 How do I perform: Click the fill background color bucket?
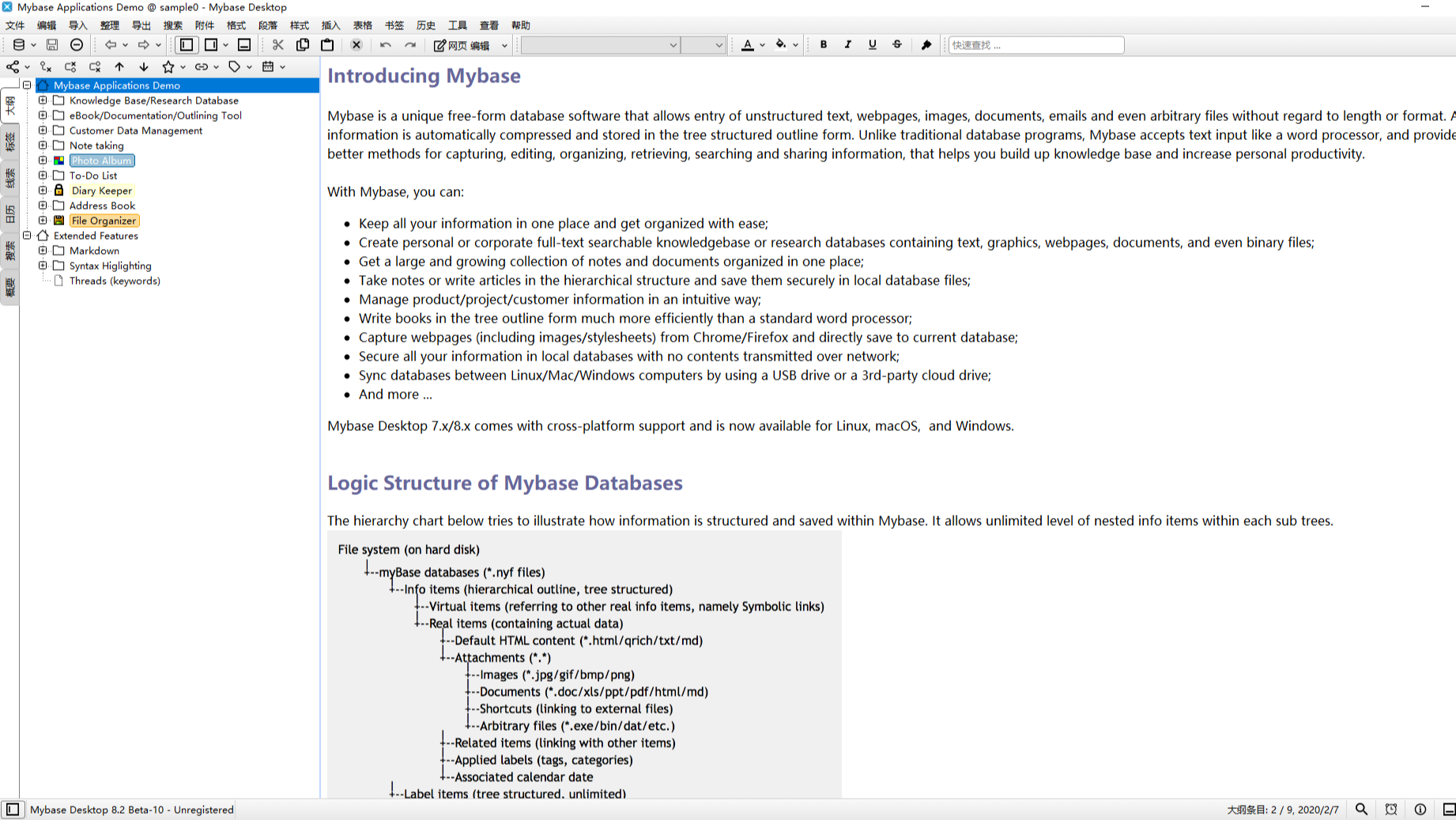coord(781,45)
